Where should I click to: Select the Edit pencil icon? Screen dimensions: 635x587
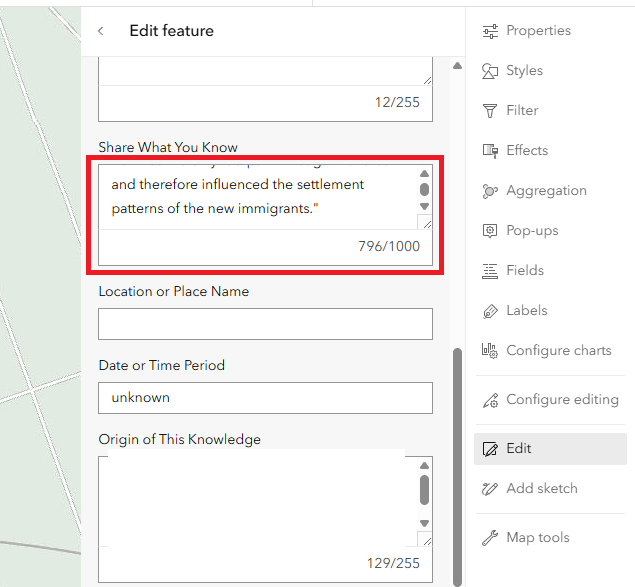490,449
